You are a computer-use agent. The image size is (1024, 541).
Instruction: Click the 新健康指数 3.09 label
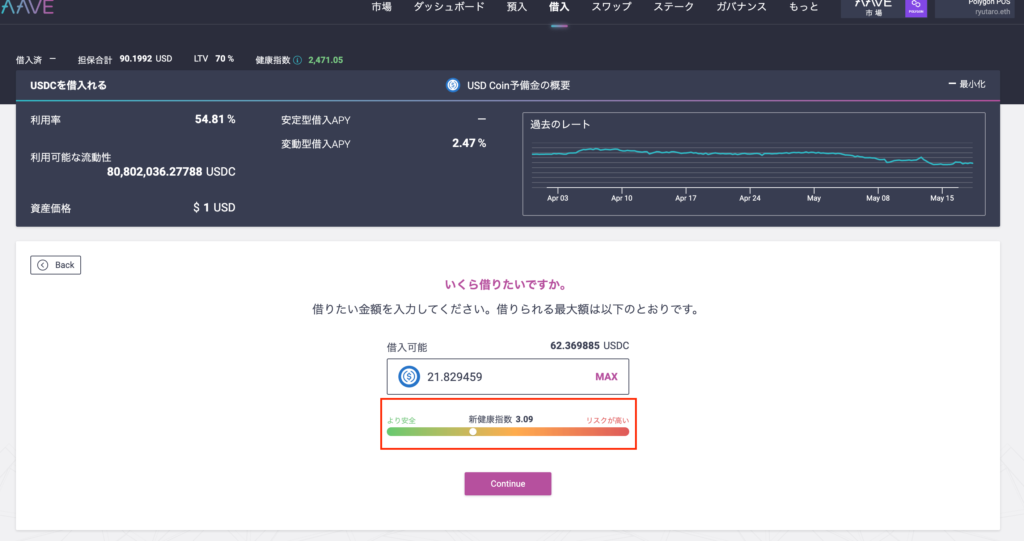point(501,419)
